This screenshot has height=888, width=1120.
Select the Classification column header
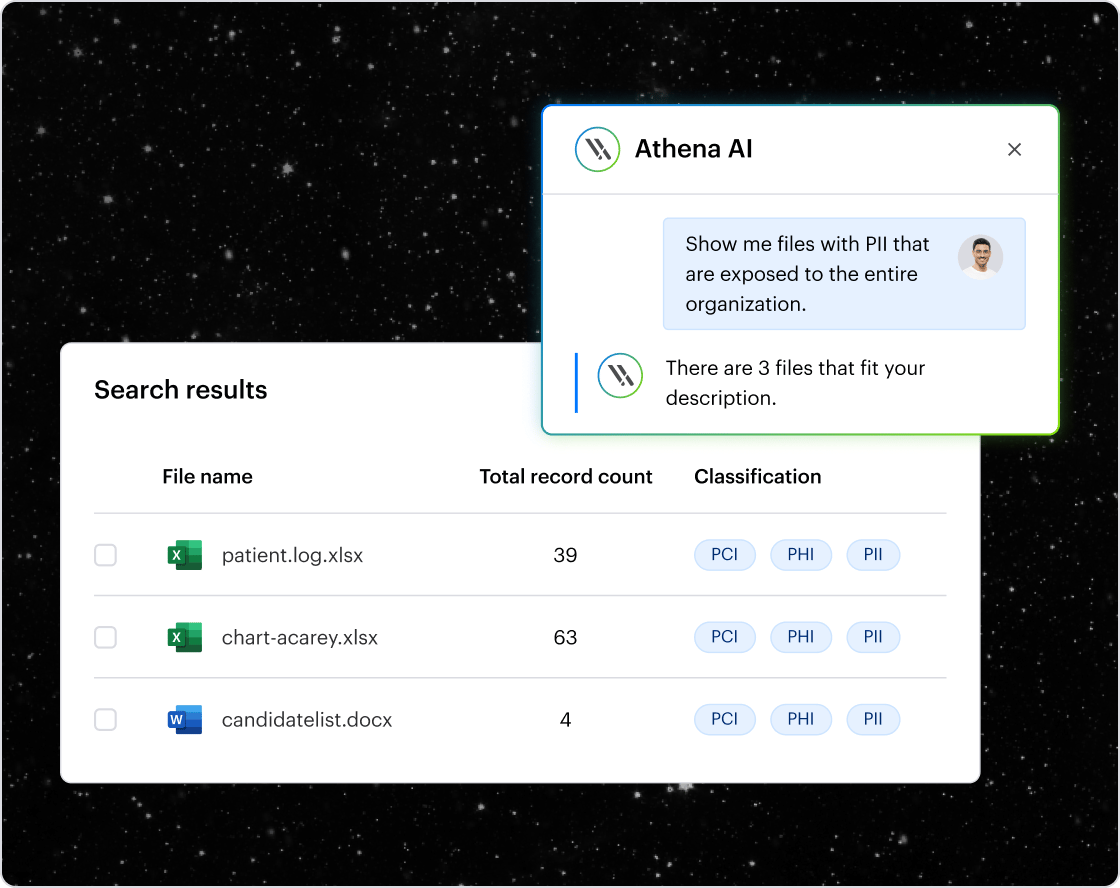[x=757, y=477]
